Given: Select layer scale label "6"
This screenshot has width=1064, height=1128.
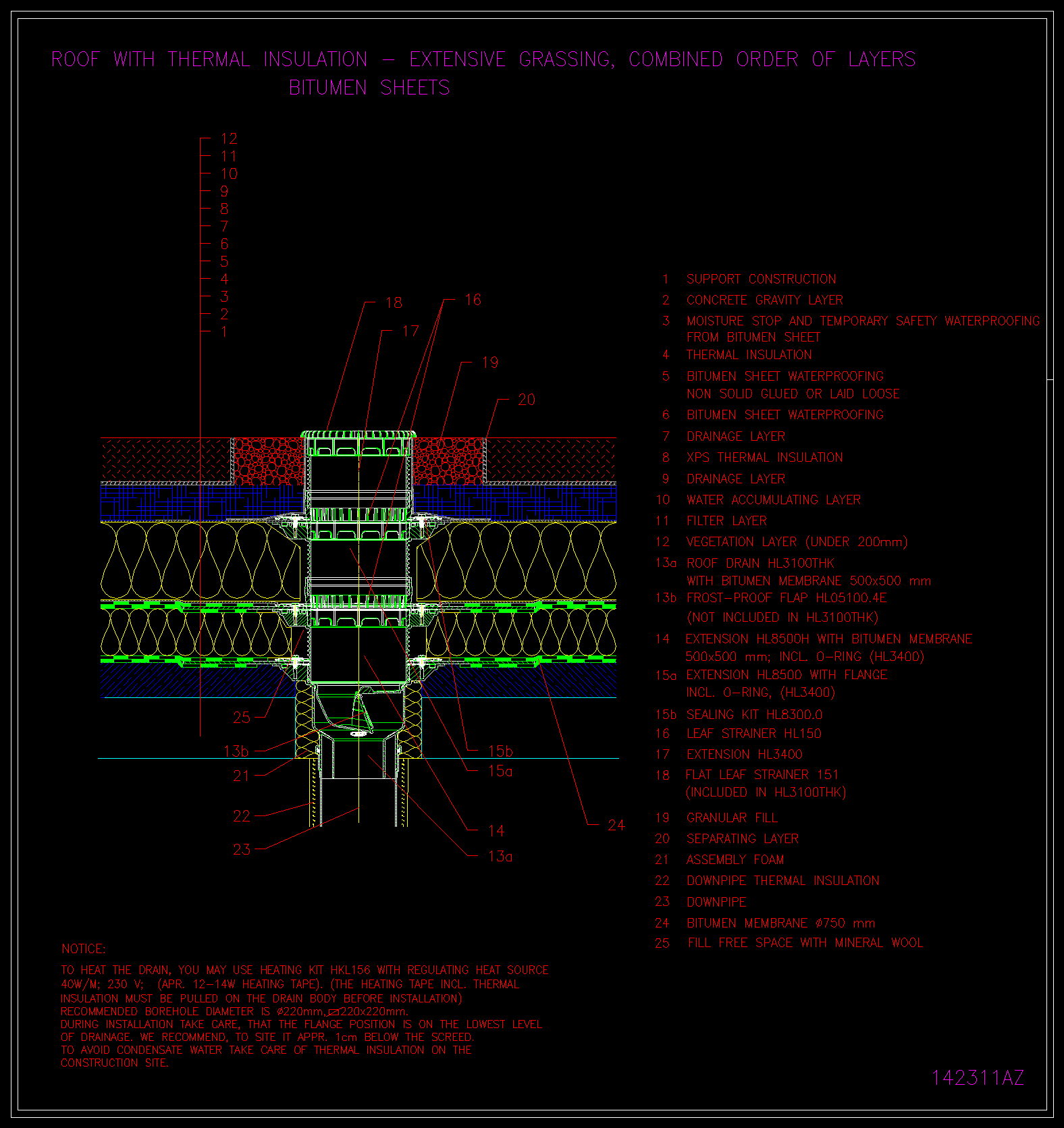Looking at the screenshot, I should tap(224, 244).
